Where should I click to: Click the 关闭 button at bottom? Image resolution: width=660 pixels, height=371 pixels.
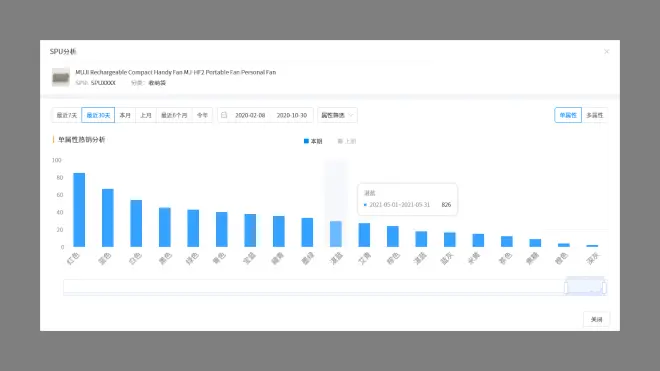596,319
